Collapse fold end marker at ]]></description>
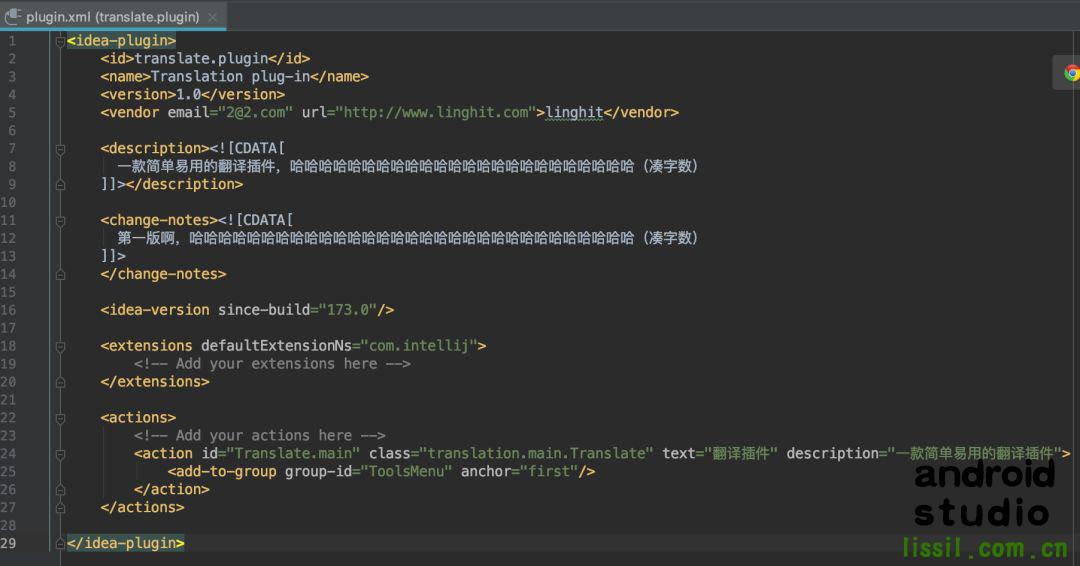1080x566 pixels. click(x=60, y=185)
